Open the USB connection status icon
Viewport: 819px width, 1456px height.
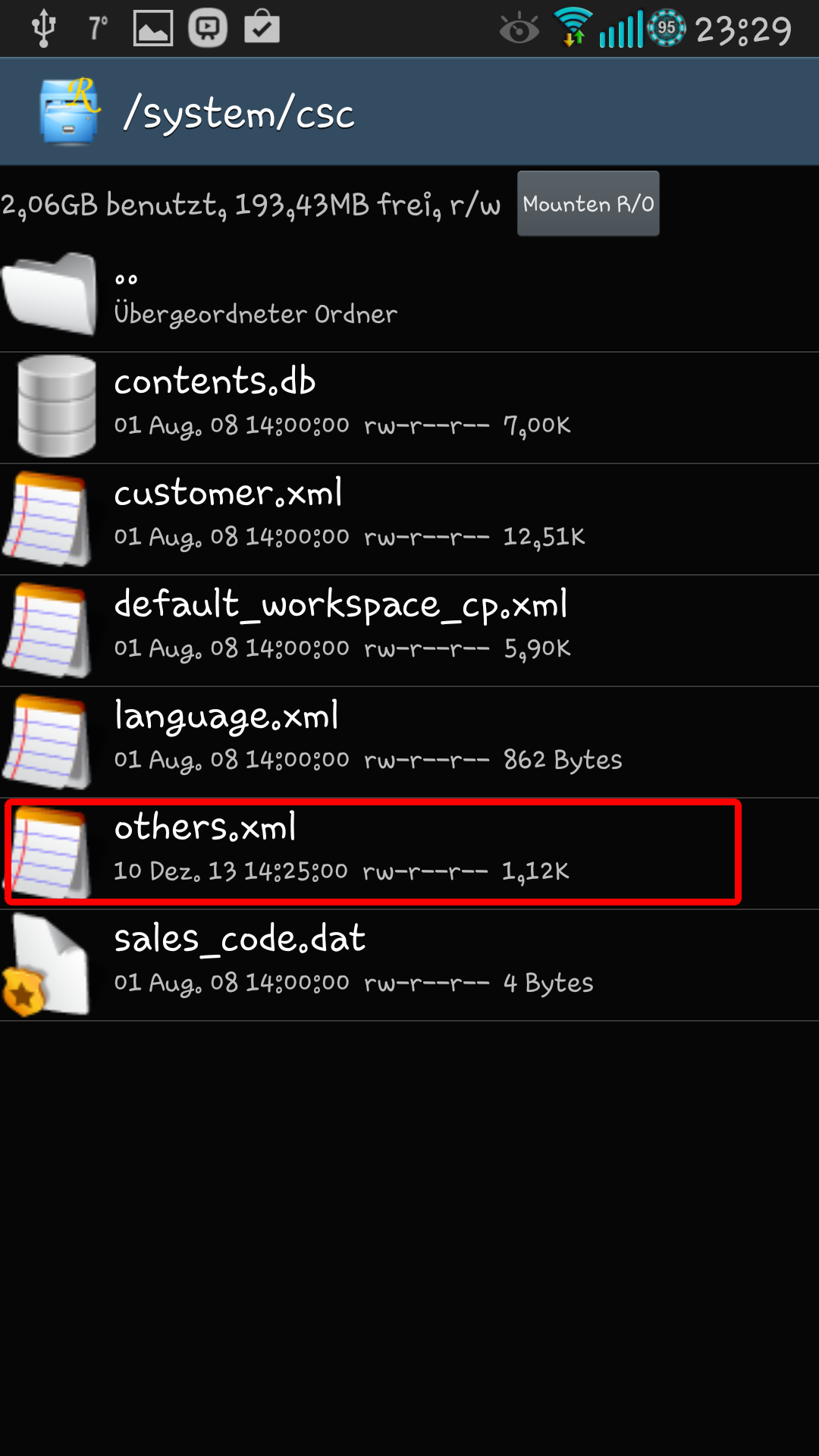(44, 28)
